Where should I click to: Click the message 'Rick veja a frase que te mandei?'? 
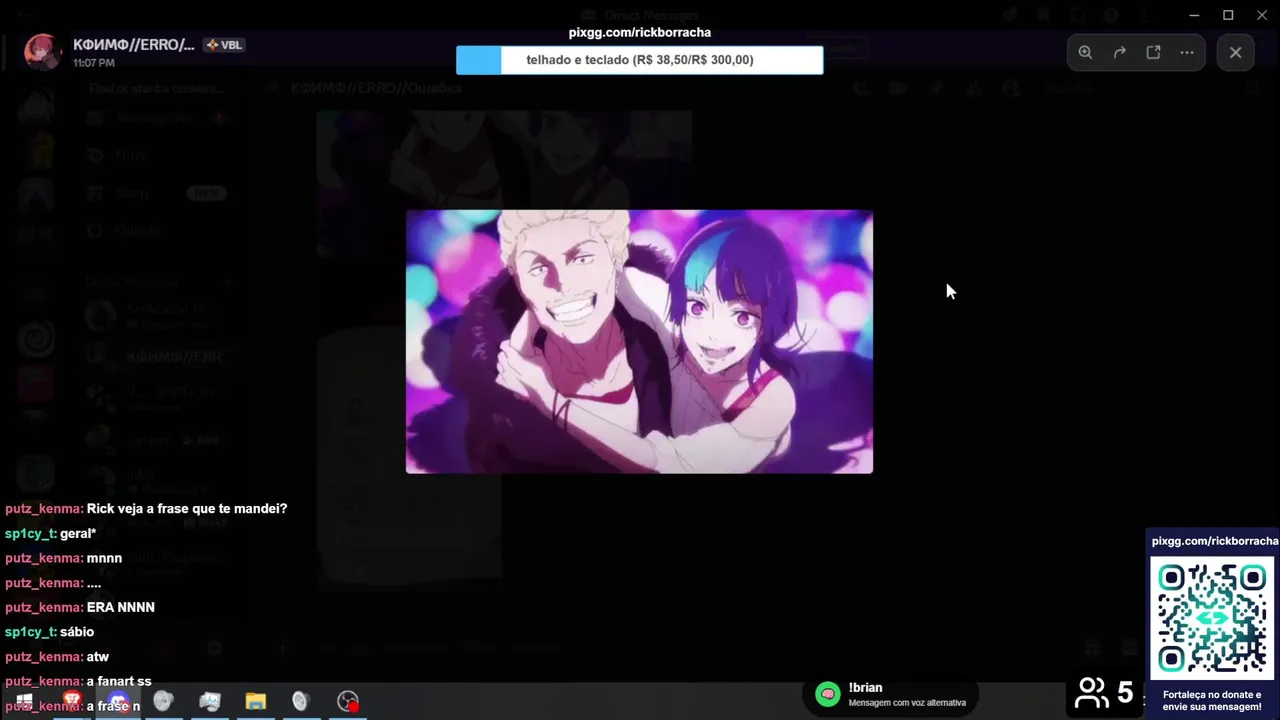click(x=187, y=509)
